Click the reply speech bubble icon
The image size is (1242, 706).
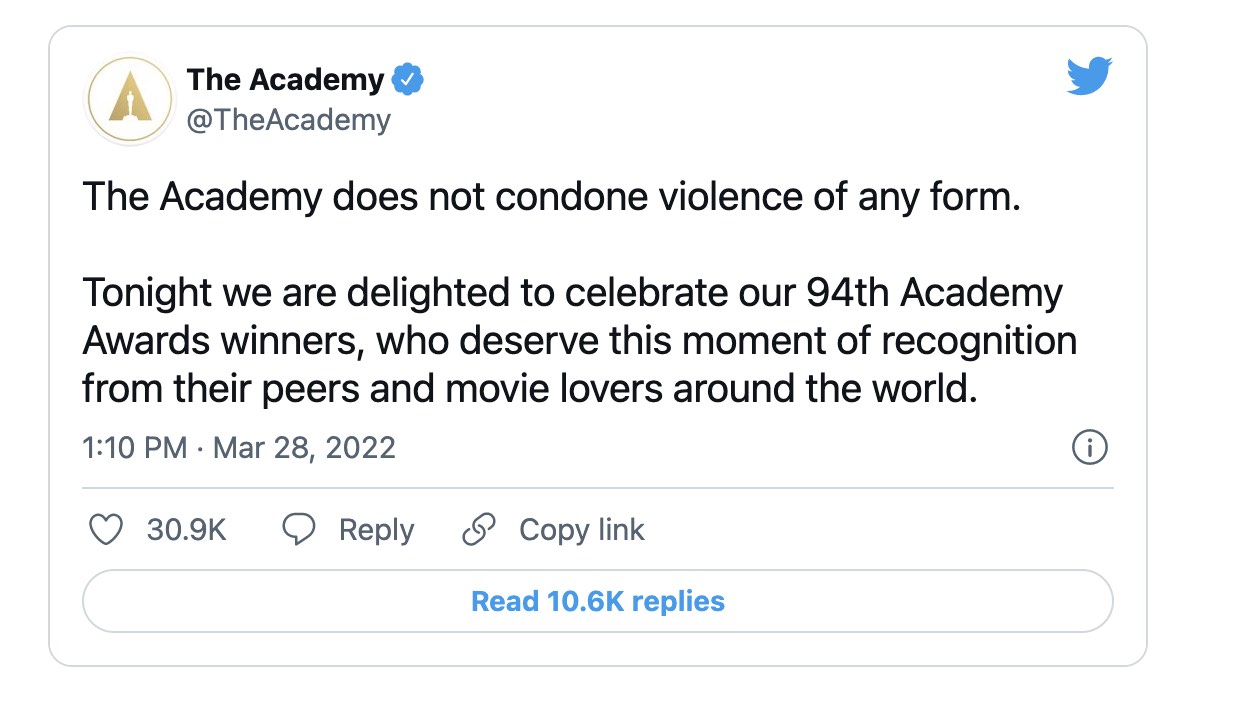tap(299, 530)
